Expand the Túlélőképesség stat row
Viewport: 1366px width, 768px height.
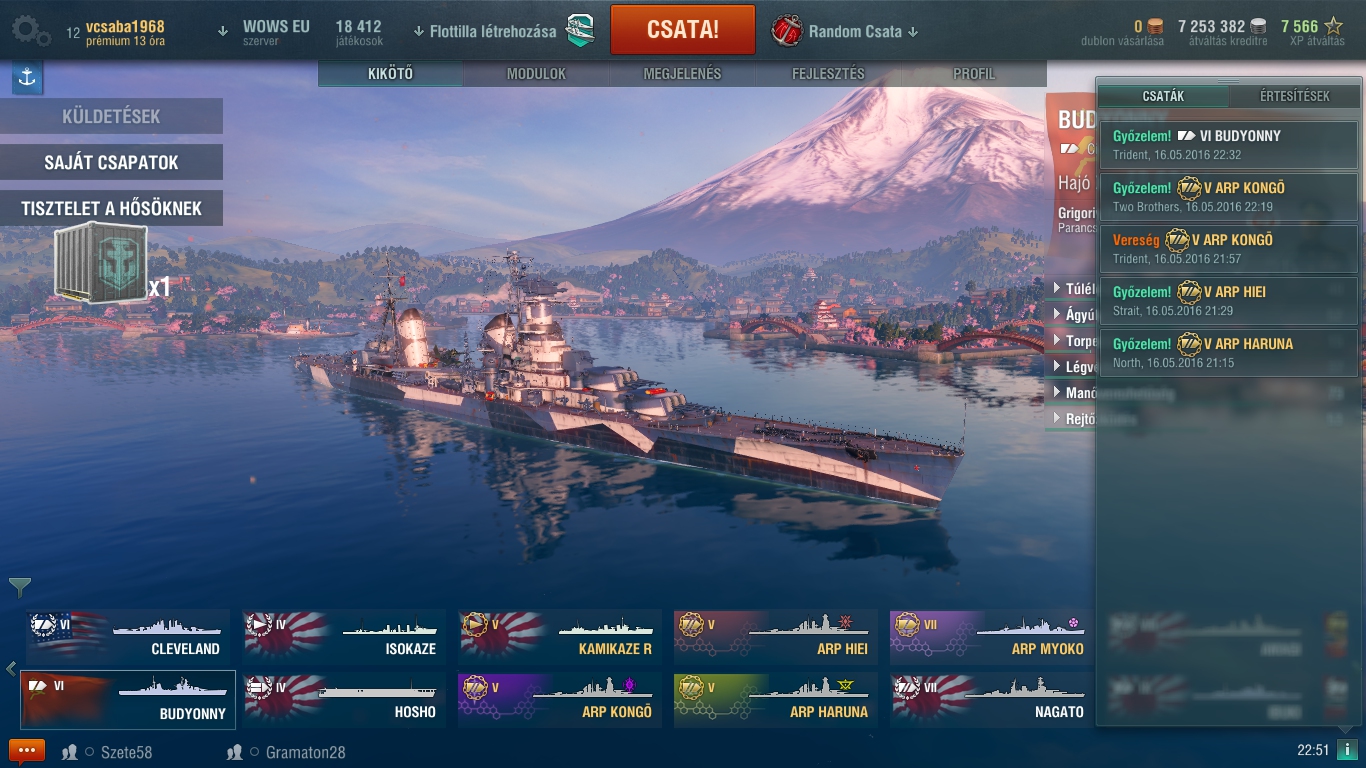[1070, 289]
